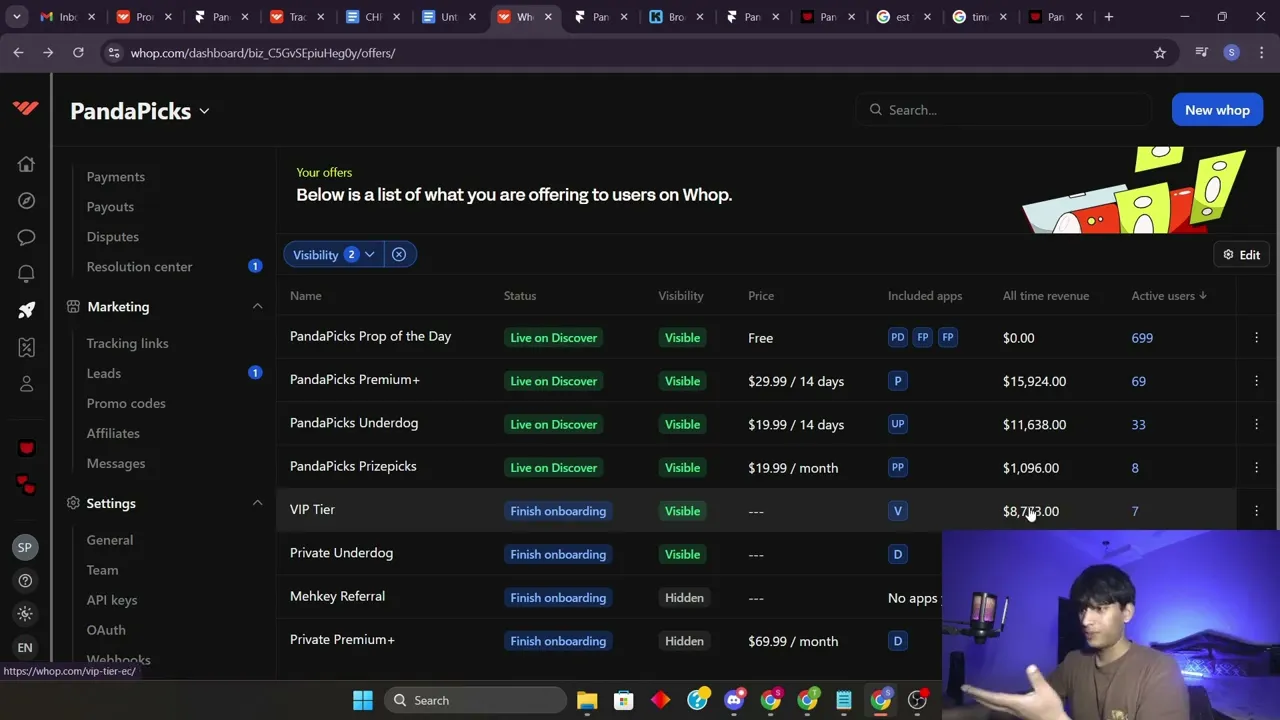Open Promo codes in sidebar
The height and width of the screenshot is (720, 1280).
coord(126,403)
